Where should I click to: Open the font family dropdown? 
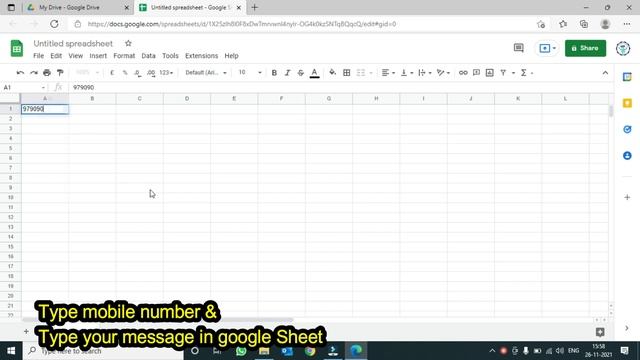click(x=206, y=73)
